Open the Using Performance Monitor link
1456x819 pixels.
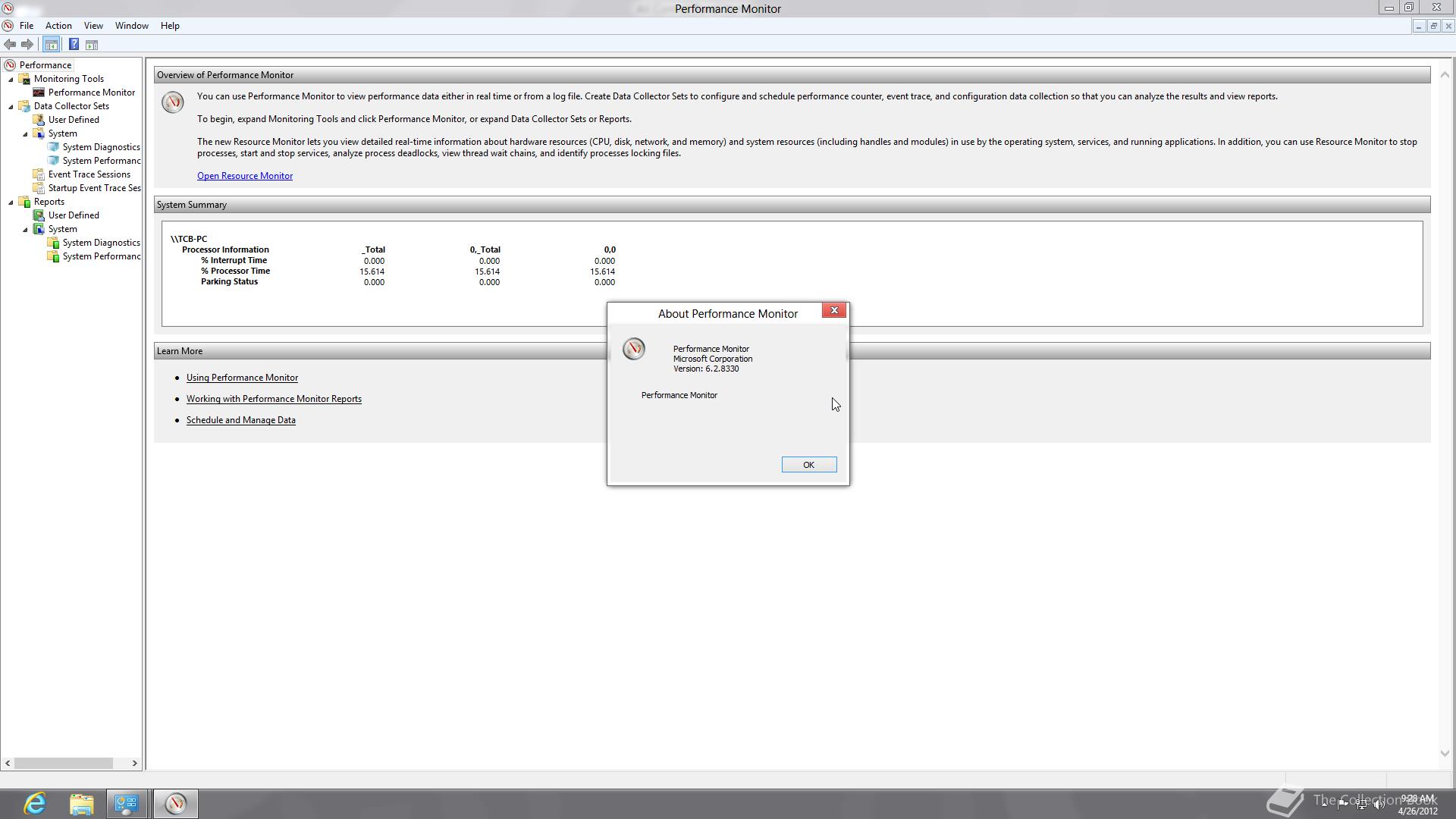click(x=242, y=378)
